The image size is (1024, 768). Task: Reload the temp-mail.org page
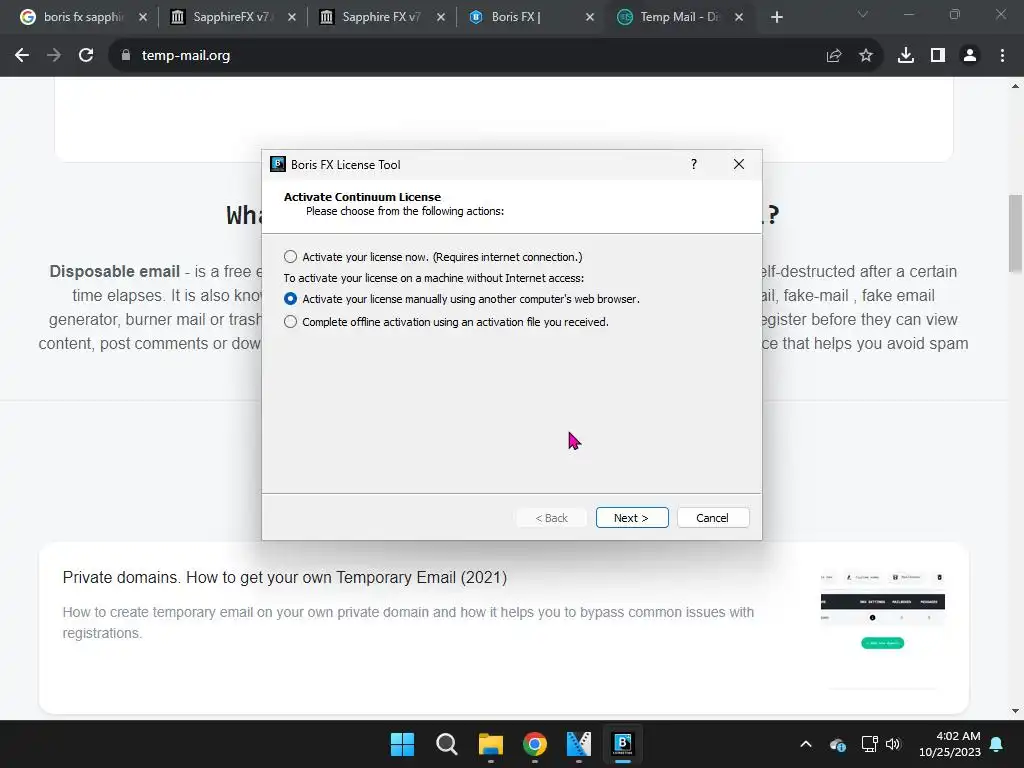click(x=86, y=56)
